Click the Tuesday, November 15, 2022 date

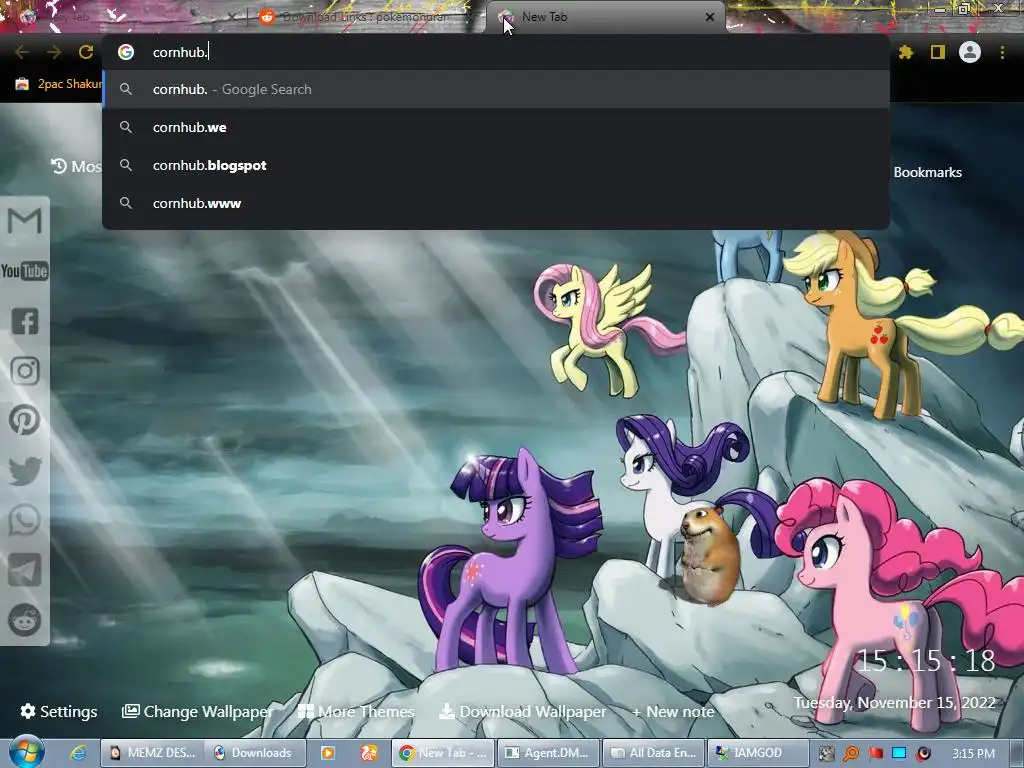pos(895,703)
